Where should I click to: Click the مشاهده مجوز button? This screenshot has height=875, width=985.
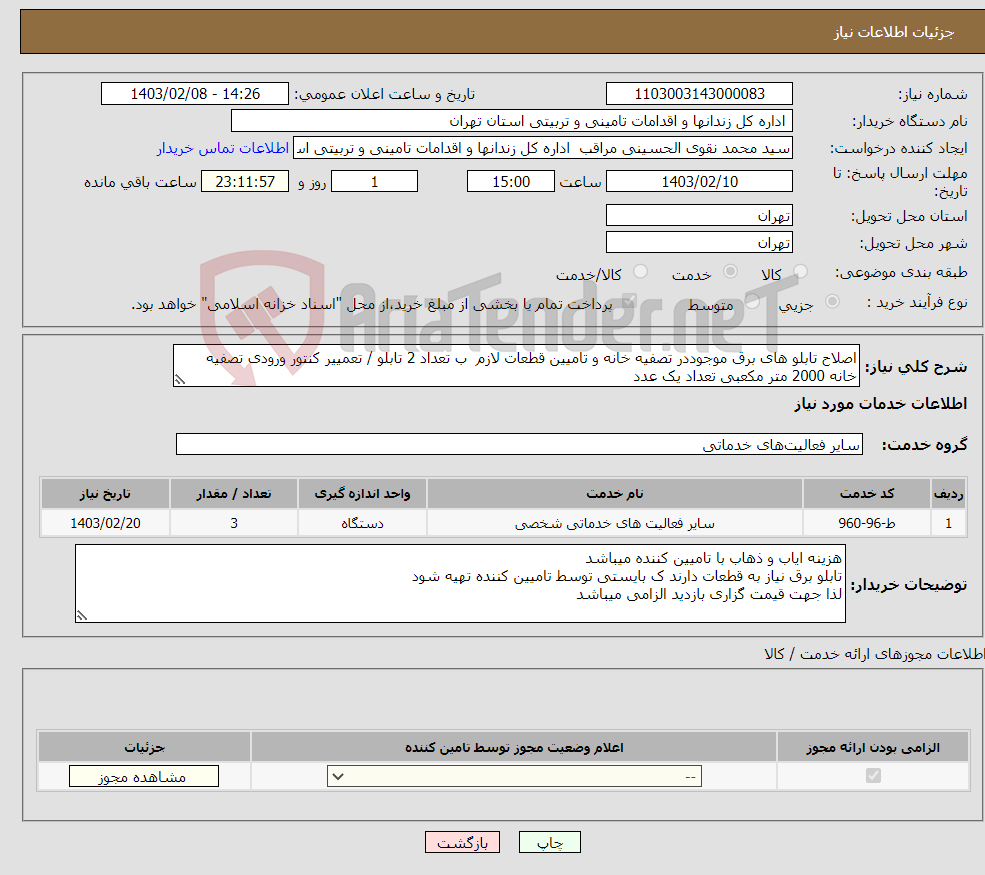144,776
